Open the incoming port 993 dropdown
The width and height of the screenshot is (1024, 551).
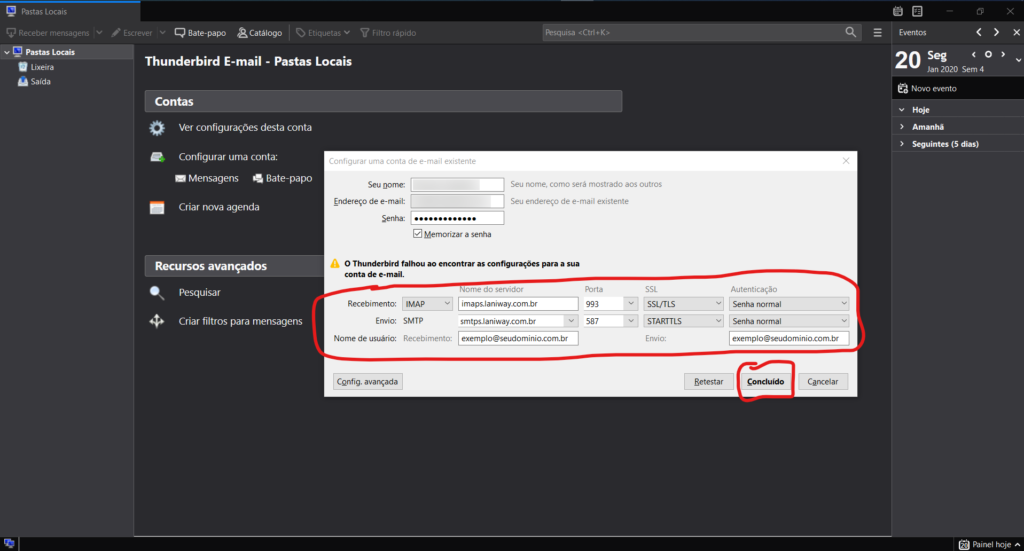630,304
